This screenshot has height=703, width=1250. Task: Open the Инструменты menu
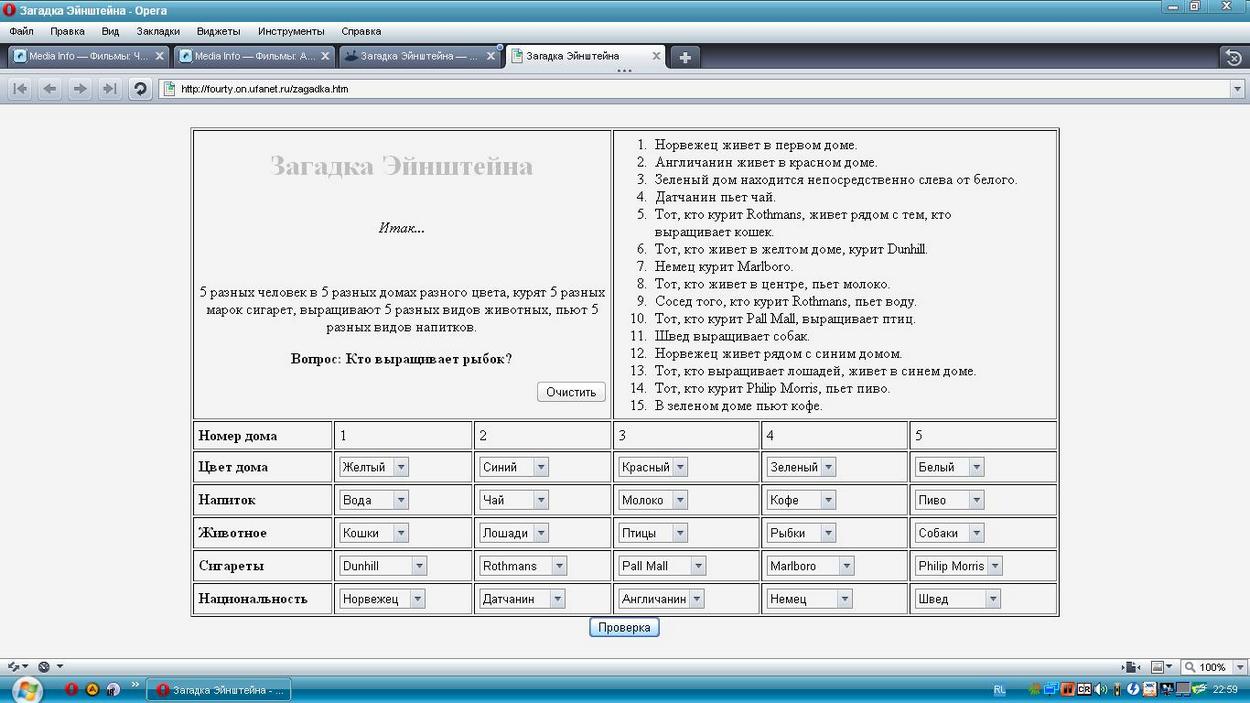click(291, 31)
